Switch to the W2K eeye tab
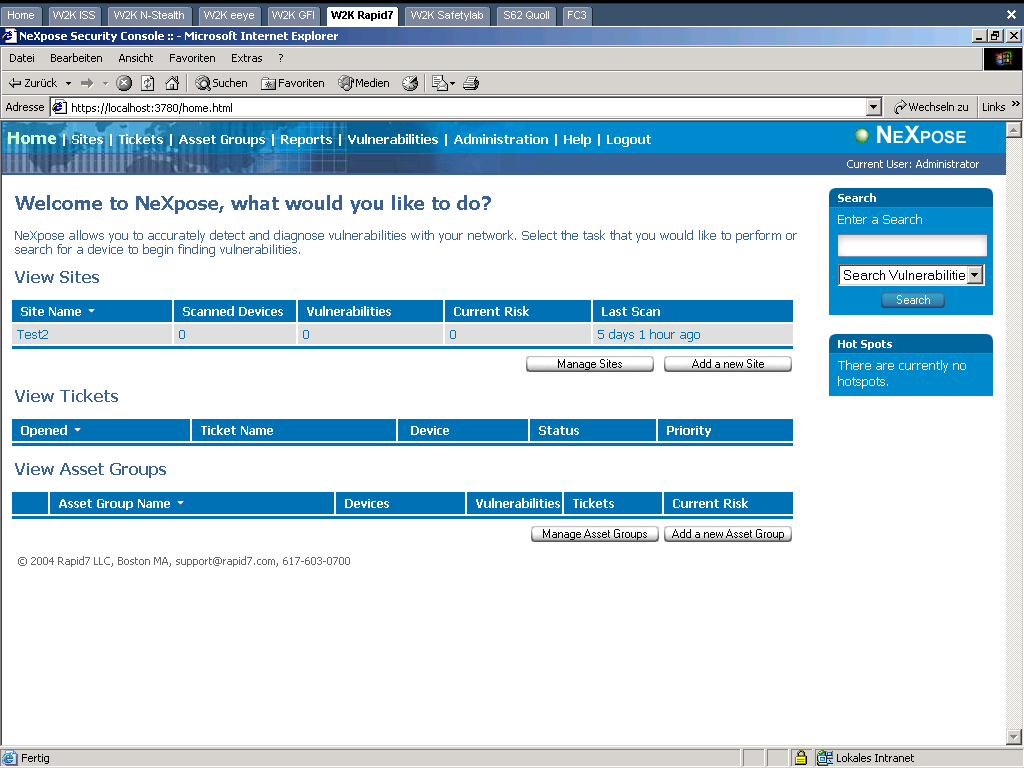 (229, 15)
